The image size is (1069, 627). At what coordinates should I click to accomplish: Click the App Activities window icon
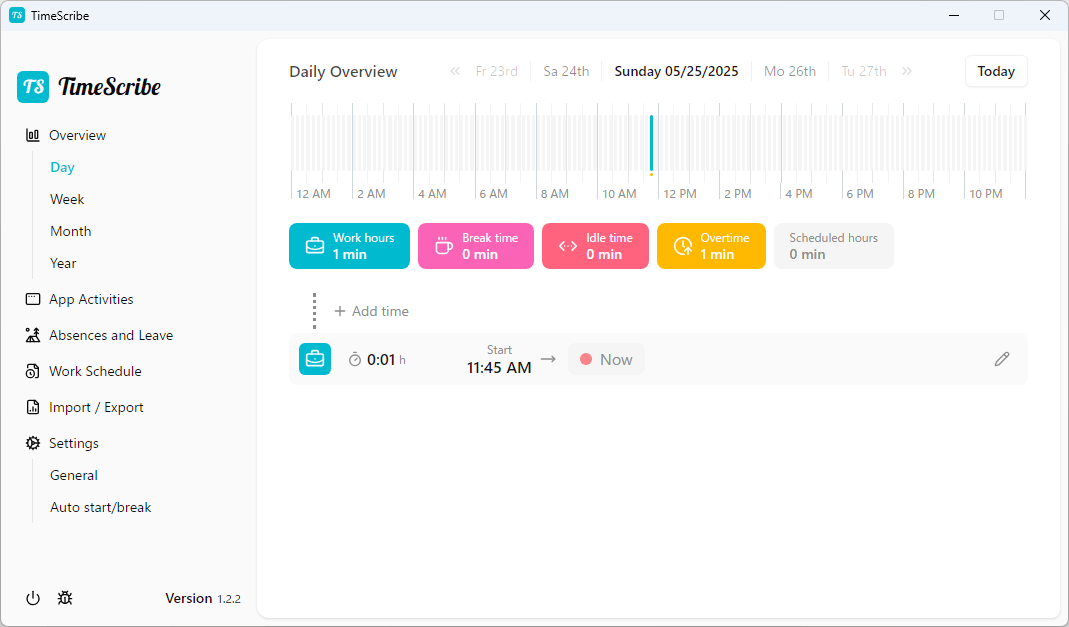pyautogui.click(x=33, y=299)
